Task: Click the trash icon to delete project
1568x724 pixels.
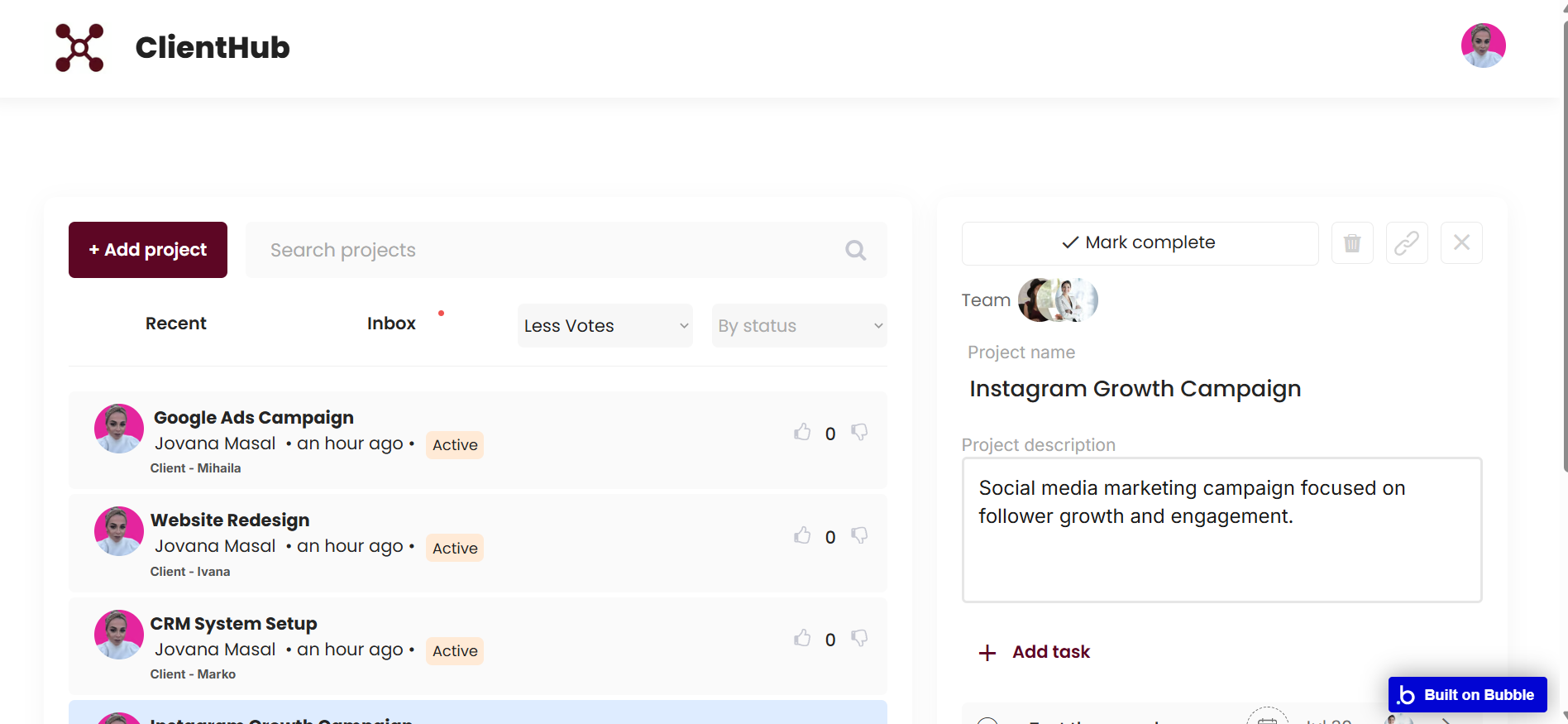Action: click(x=1352, y=242)
